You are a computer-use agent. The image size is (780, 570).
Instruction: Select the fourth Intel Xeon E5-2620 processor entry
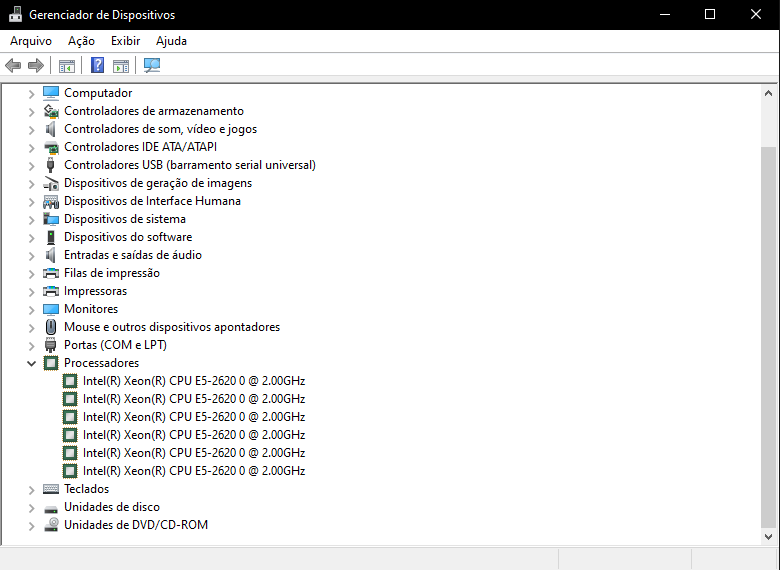coord(194,435)
